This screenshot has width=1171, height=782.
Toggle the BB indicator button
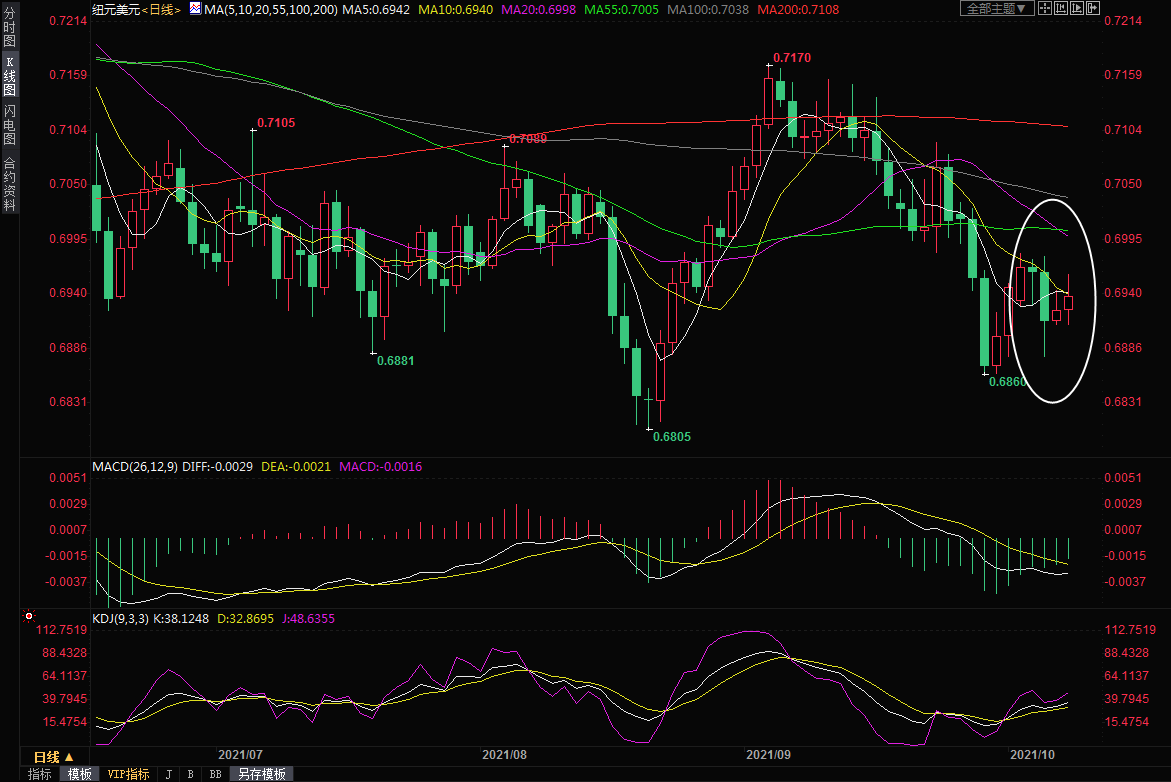215,774
